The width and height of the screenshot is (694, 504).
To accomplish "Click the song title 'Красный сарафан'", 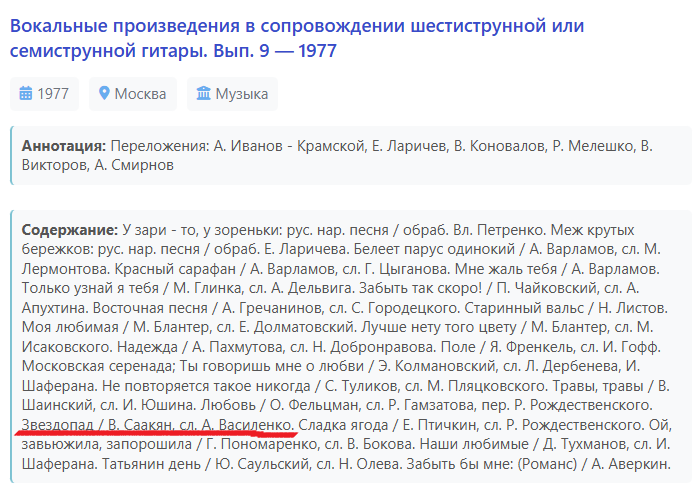I will [175, 269].
